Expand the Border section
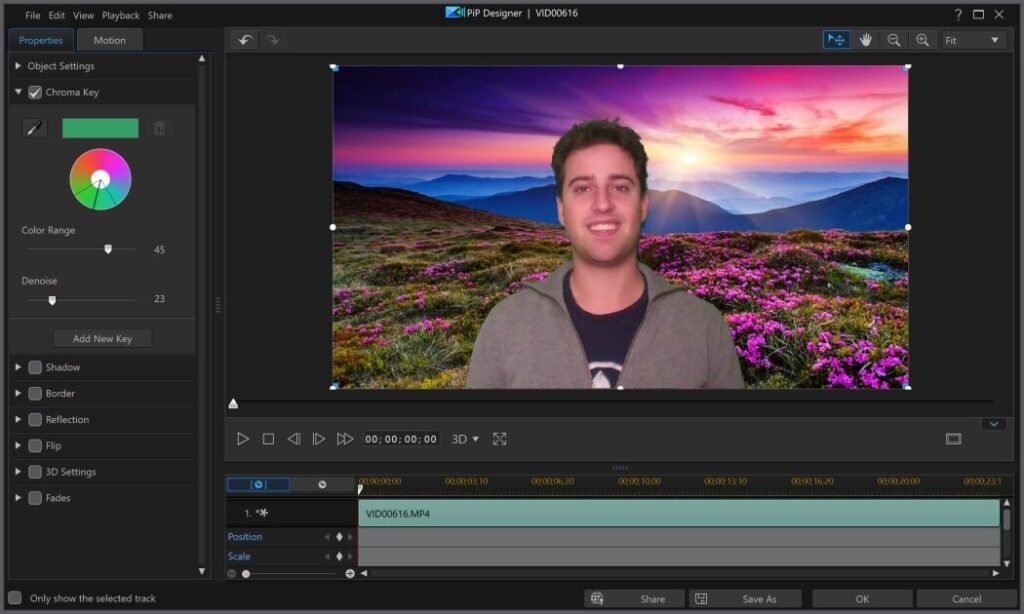The width and height of the screenshot is (1024, 614). tap(18, 393)
